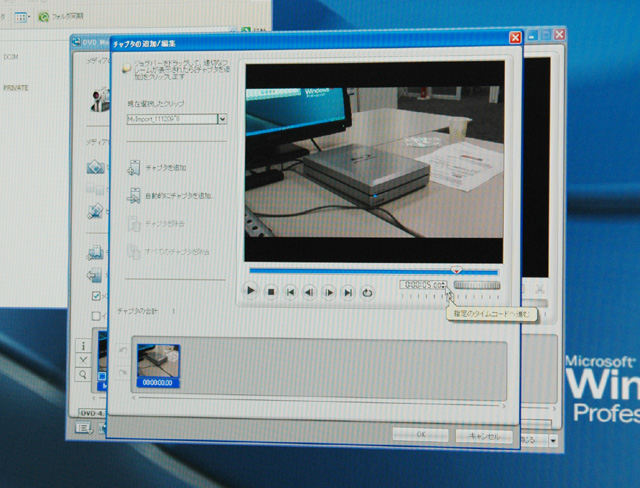
Task: Jump to the start of the clip
Action: (x=290, y=292)
